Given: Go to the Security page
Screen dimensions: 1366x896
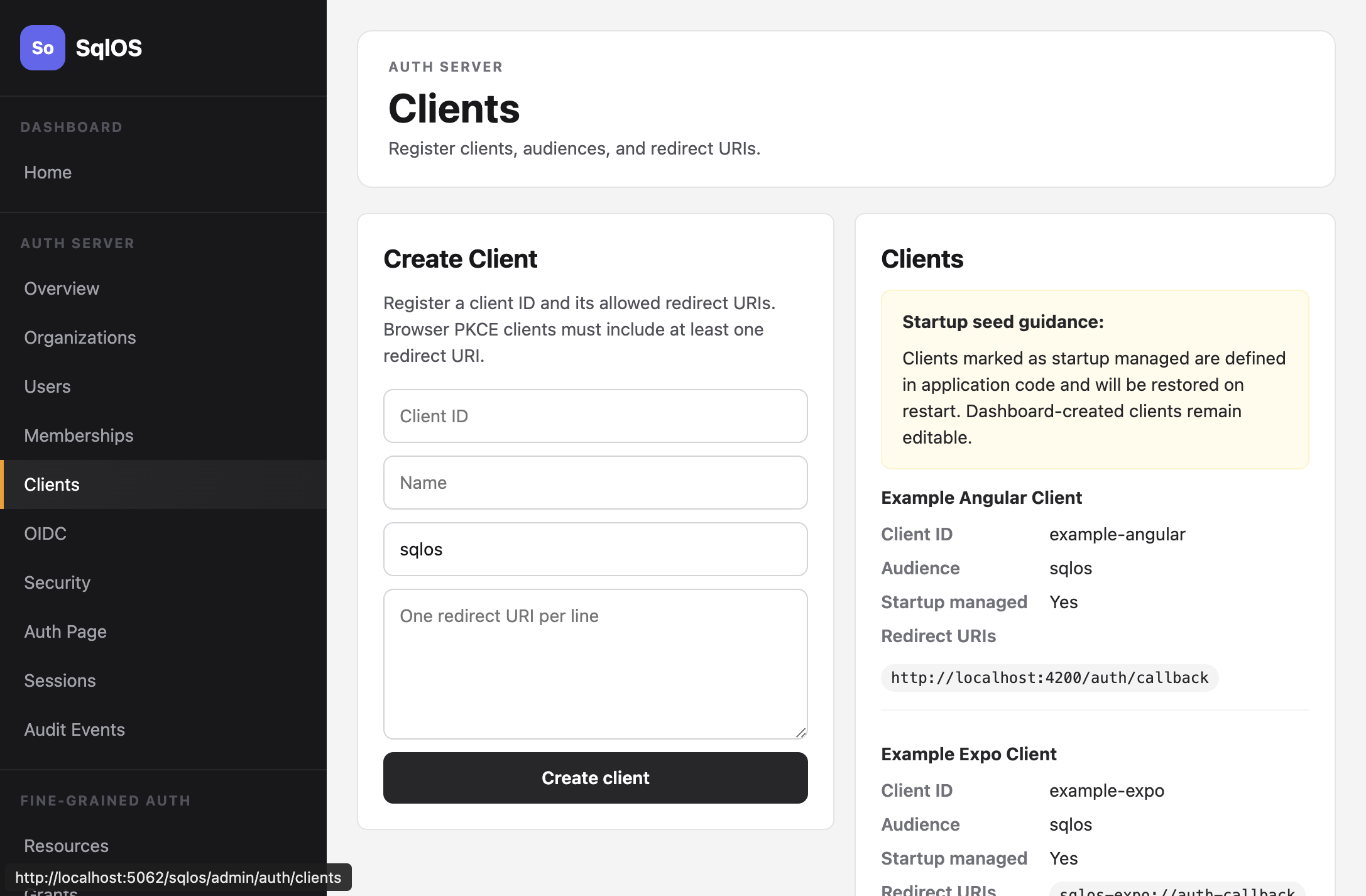Looking at the screenshot, I should point(57,582).
